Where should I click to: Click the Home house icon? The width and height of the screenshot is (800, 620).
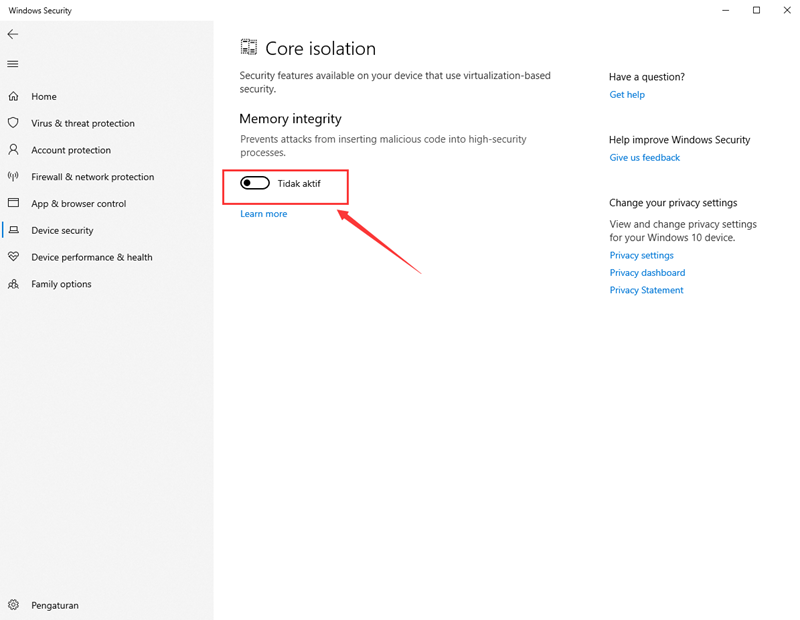click(13, 96)
